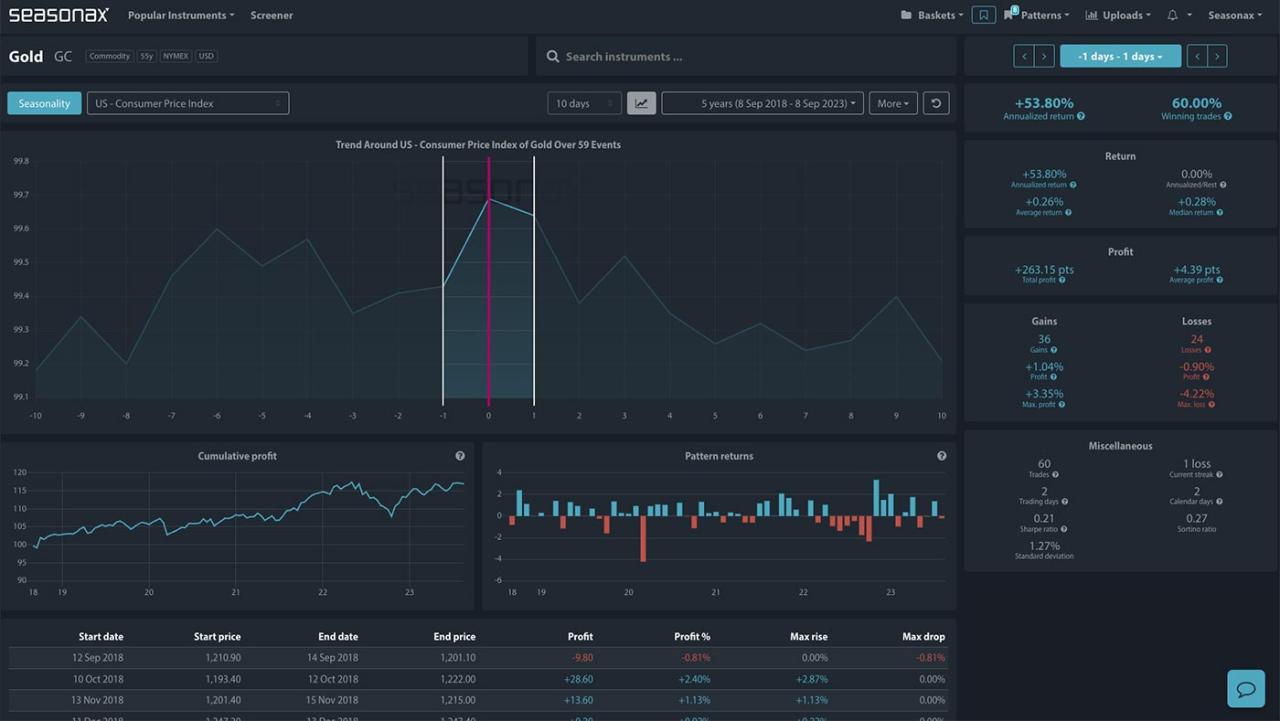Open the 5 years date range dropdown
Screen dimensions: 1280x721
(x=762, y=103)
